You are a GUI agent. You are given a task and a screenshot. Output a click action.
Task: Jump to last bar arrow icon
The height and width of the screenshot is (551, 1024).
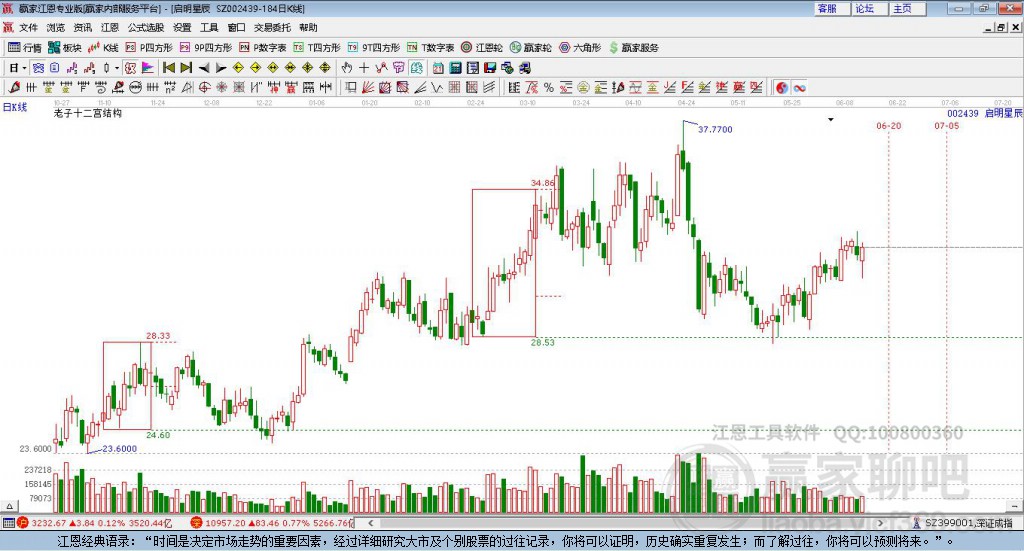click(x=186, y=68)
